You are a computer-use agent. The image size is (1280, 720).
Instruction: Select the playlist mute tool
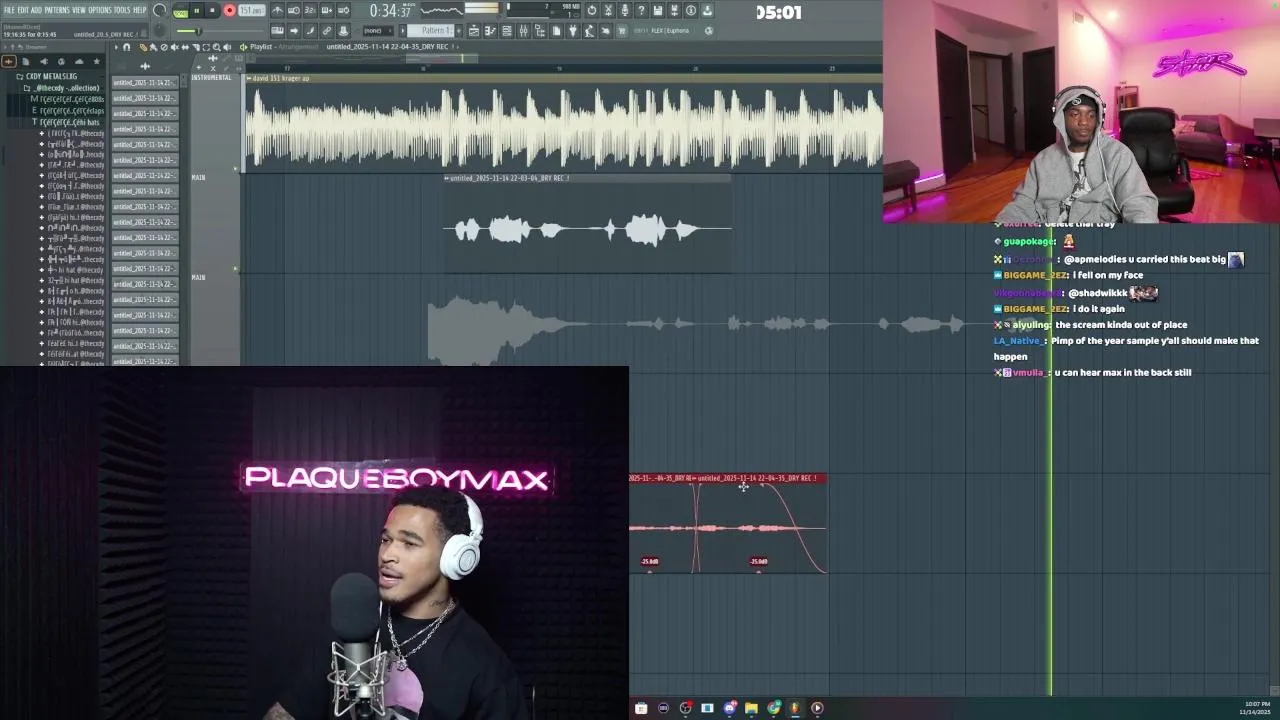click(175, 47)
